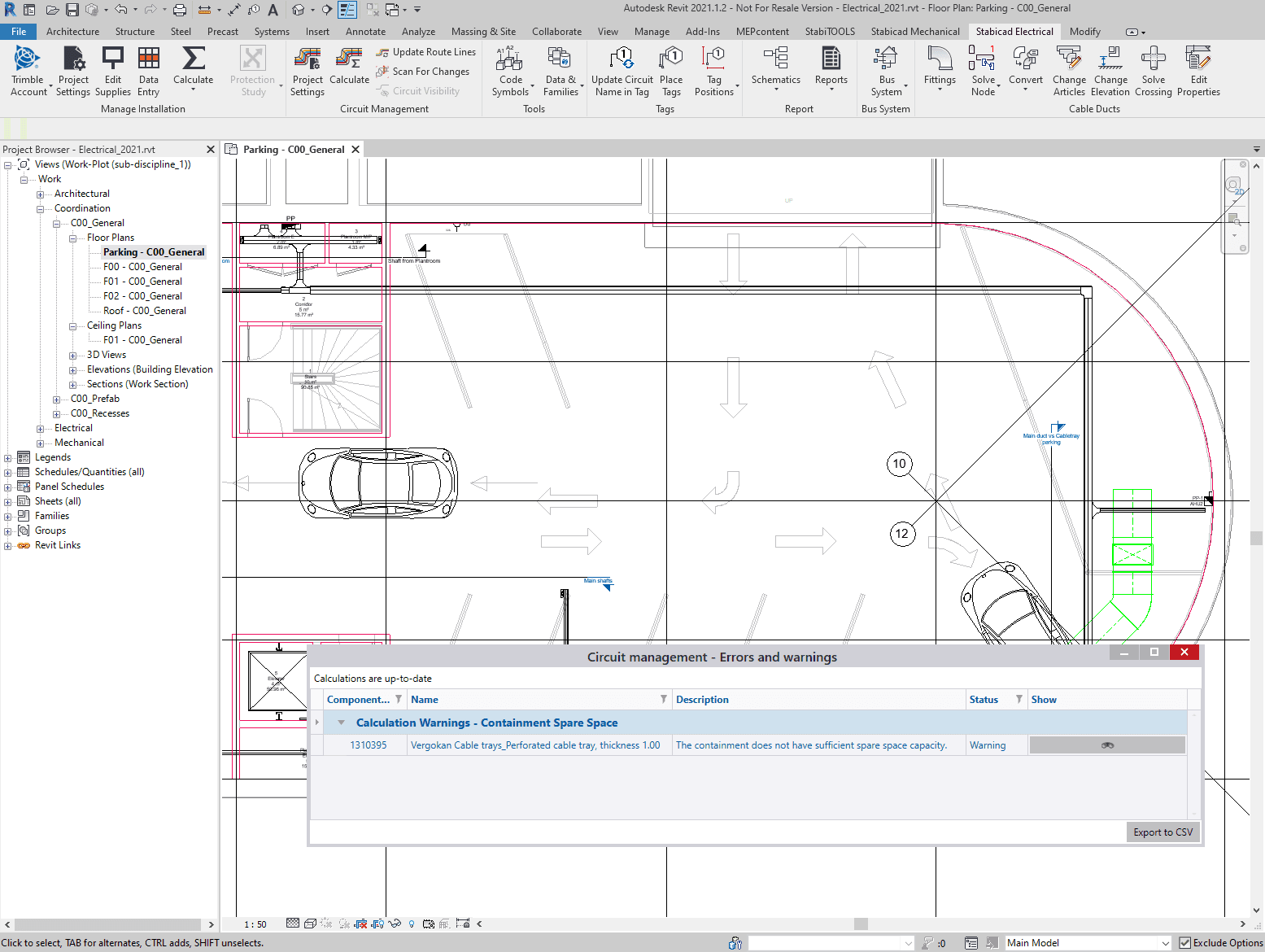Open the F01 - C00_General floor plan

pos(142,282)
